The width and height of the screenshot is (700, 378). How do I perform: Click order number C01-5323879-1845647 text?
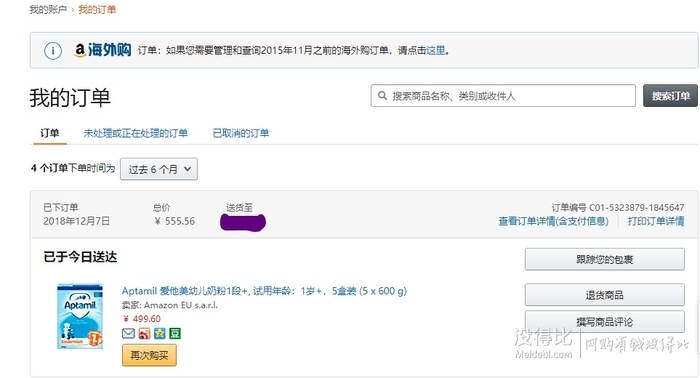(636, 208)
